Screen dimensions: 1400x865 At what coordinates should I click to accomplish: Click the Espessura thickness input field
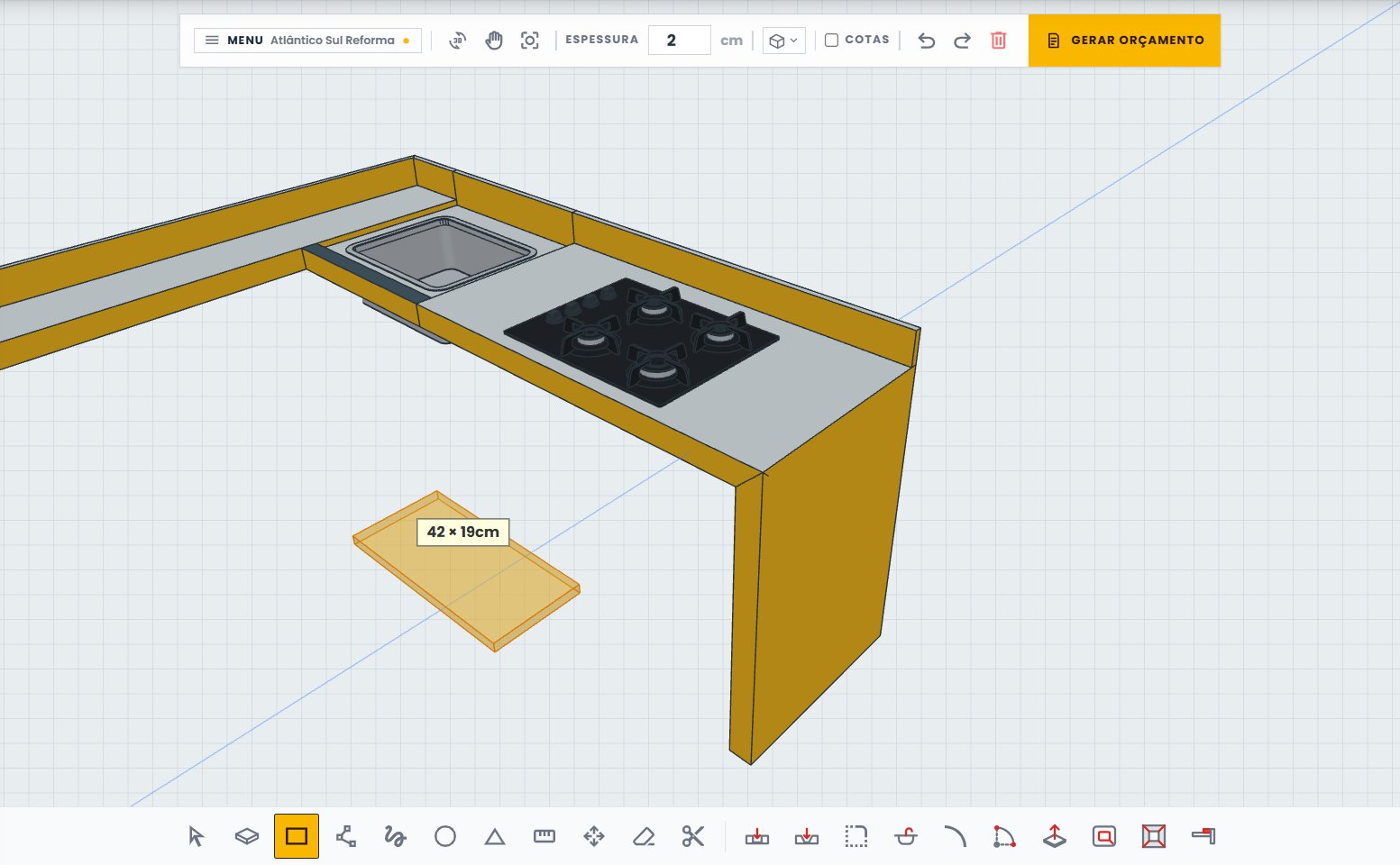[x=680, y=41]
